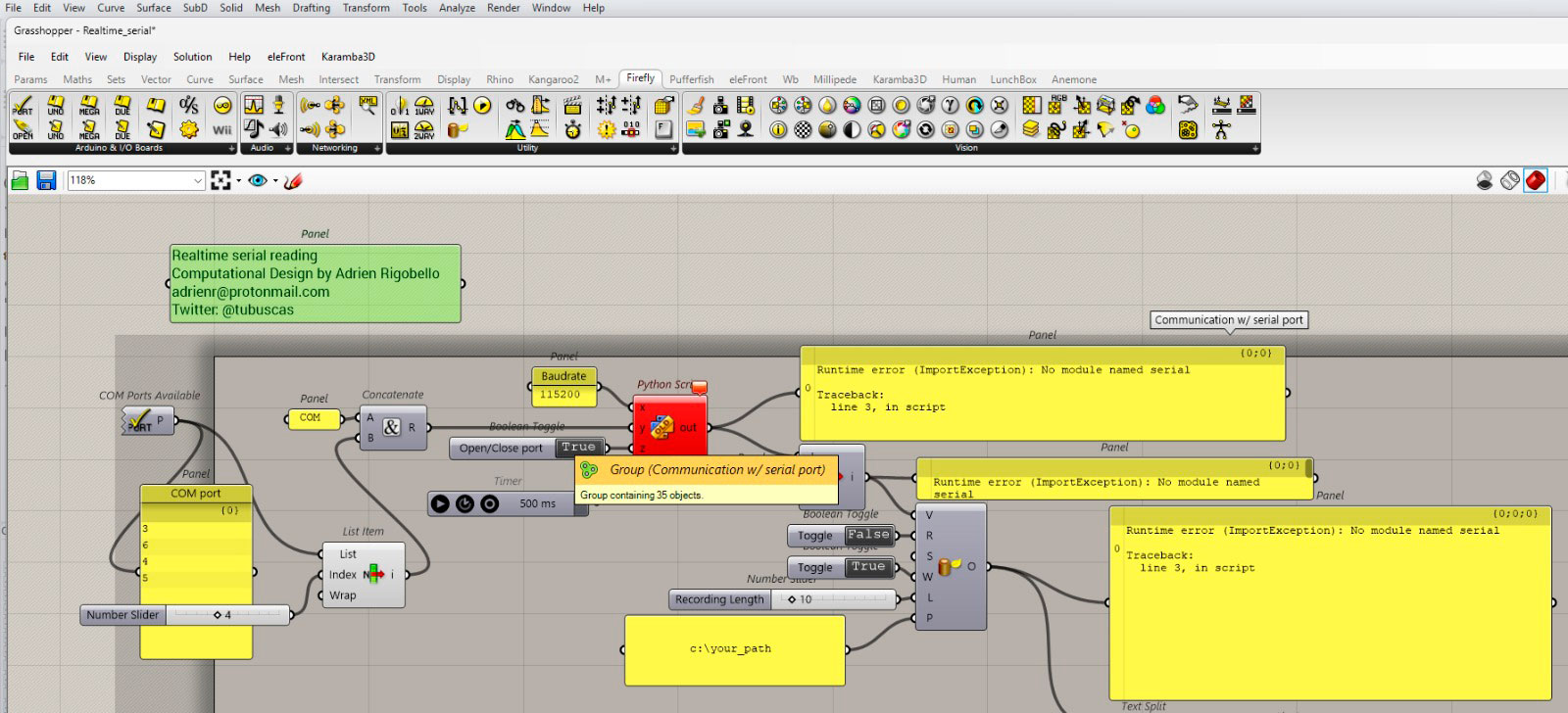Select the c:\your_path panel
This screenshot has width=1568, height=713.
click(735, 649)
